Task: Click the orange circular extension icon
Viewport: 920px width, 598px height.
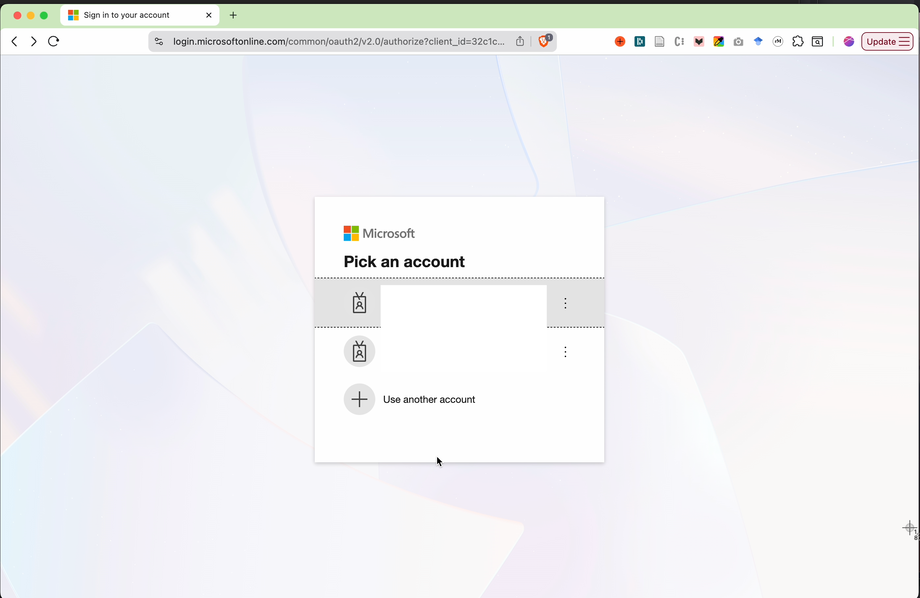Action: pyautogui.click(x=620, y=41)
